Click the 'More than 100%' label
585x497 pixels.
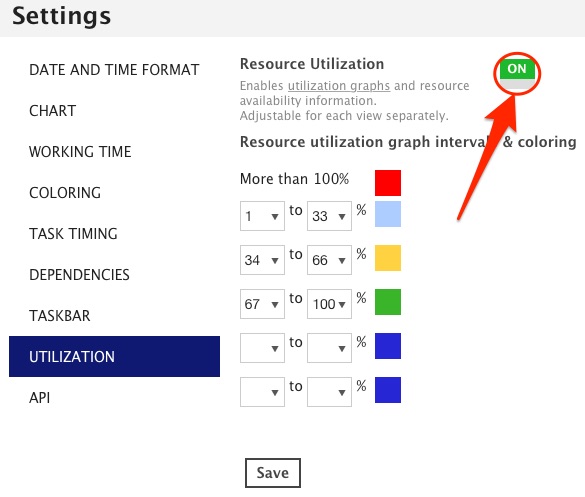coord(294,179)
